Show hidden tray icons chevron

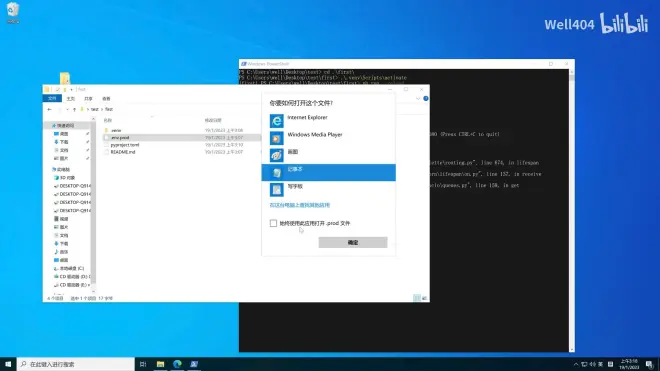tap(576, 364)
